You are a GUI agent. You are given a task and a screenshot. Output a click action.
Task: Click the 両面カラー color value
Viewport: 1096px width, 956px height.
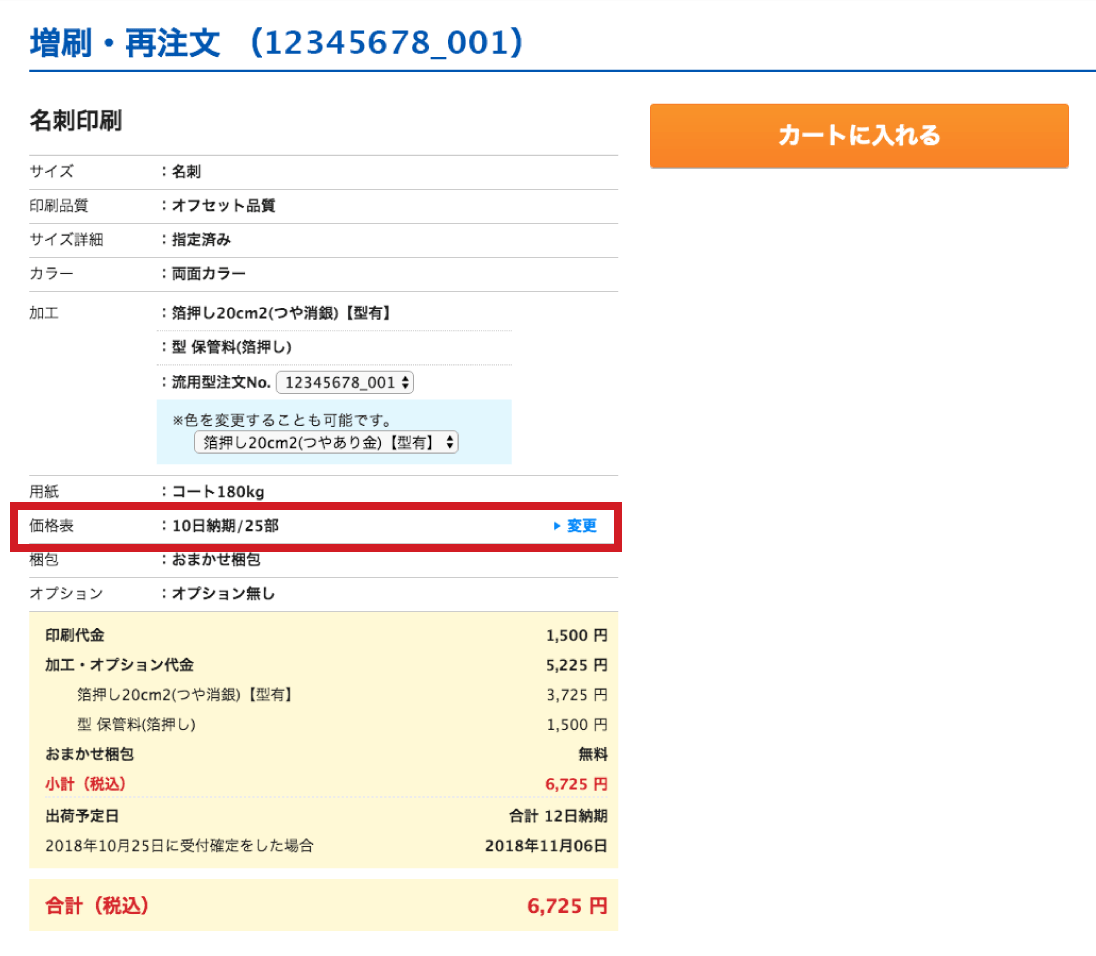(209, 274)
